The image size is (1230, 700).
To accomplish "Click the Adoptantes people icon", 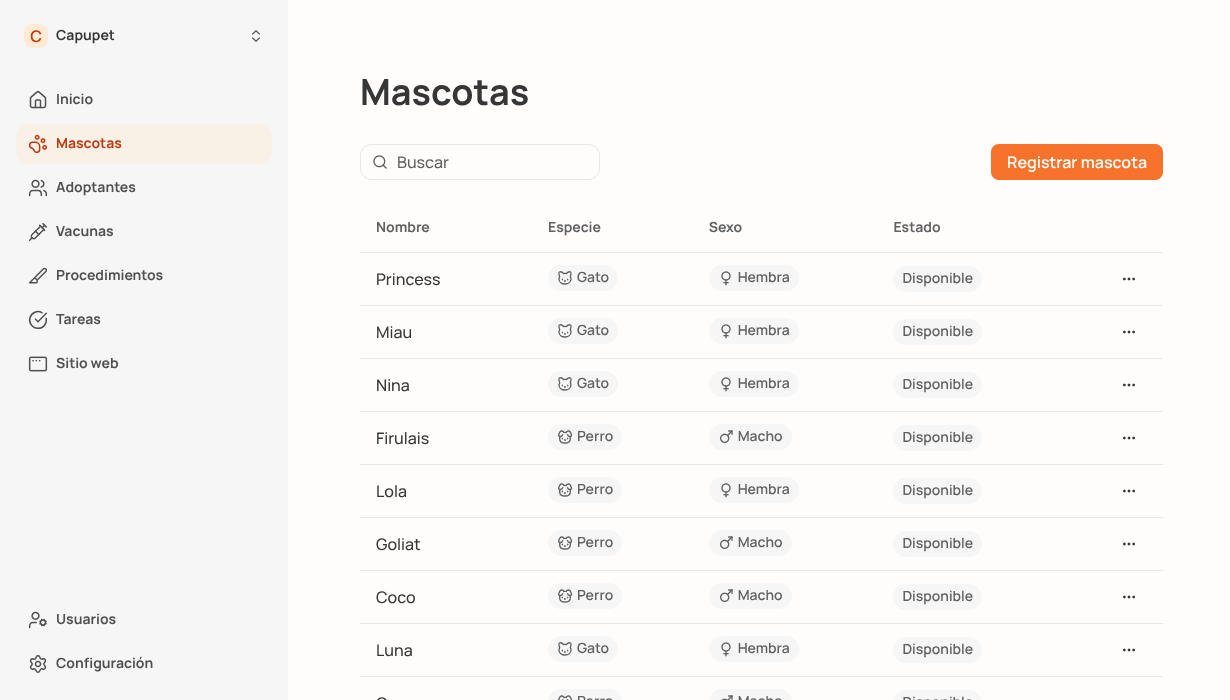I will pyautogui.click(x=38, y=188).
